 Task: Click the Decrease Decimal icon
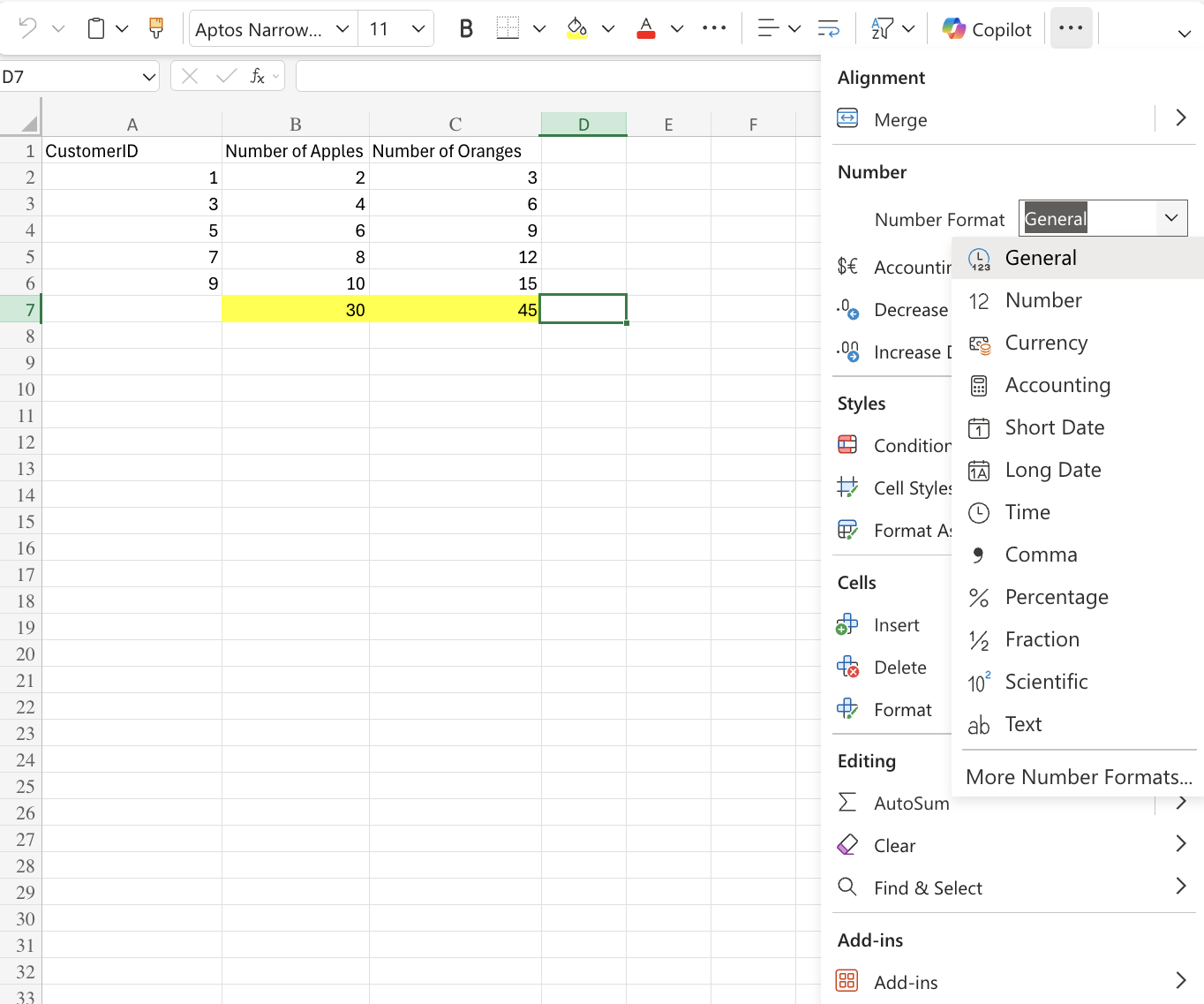847,310
